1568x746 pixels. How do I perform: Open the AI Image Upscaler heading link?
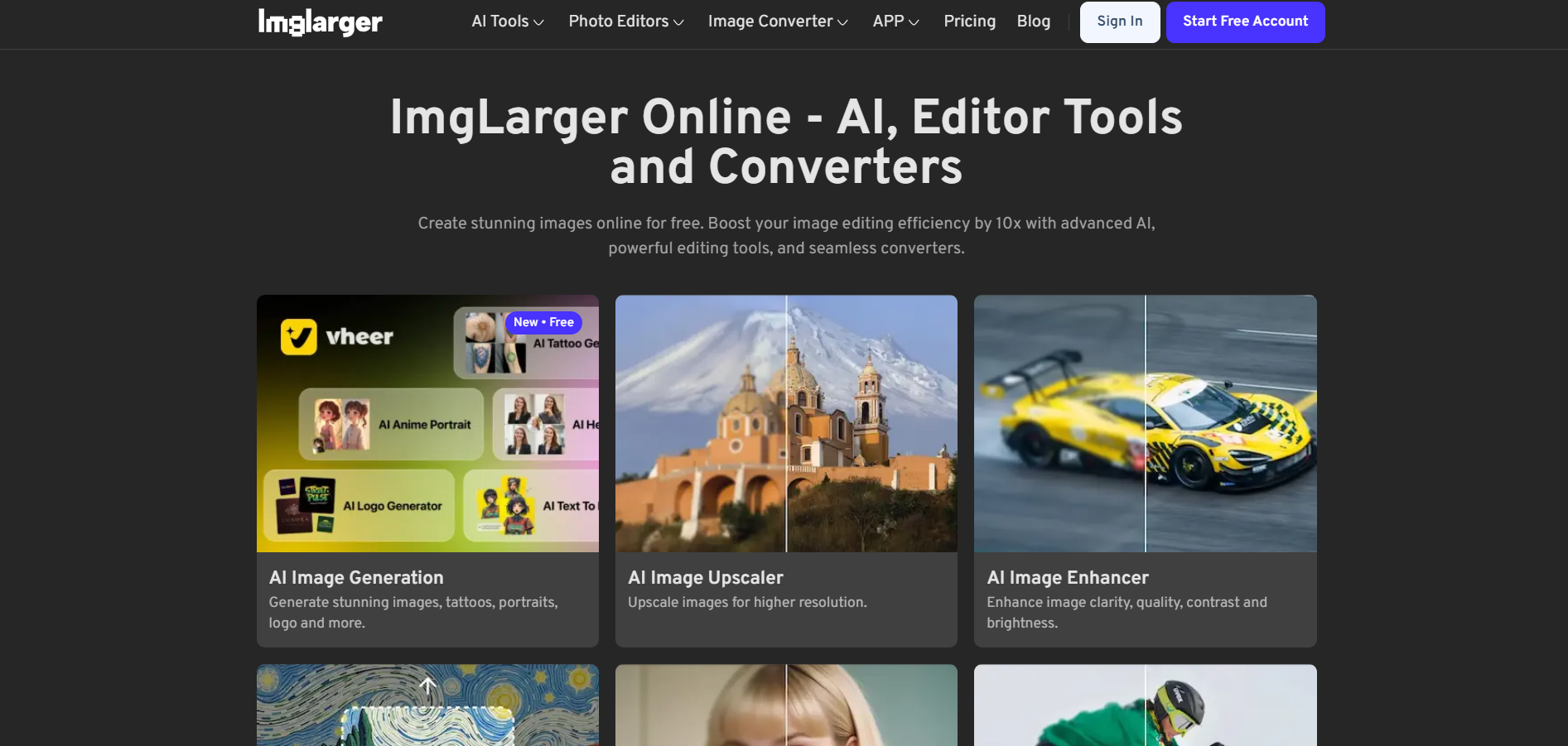tap(705, 578)
